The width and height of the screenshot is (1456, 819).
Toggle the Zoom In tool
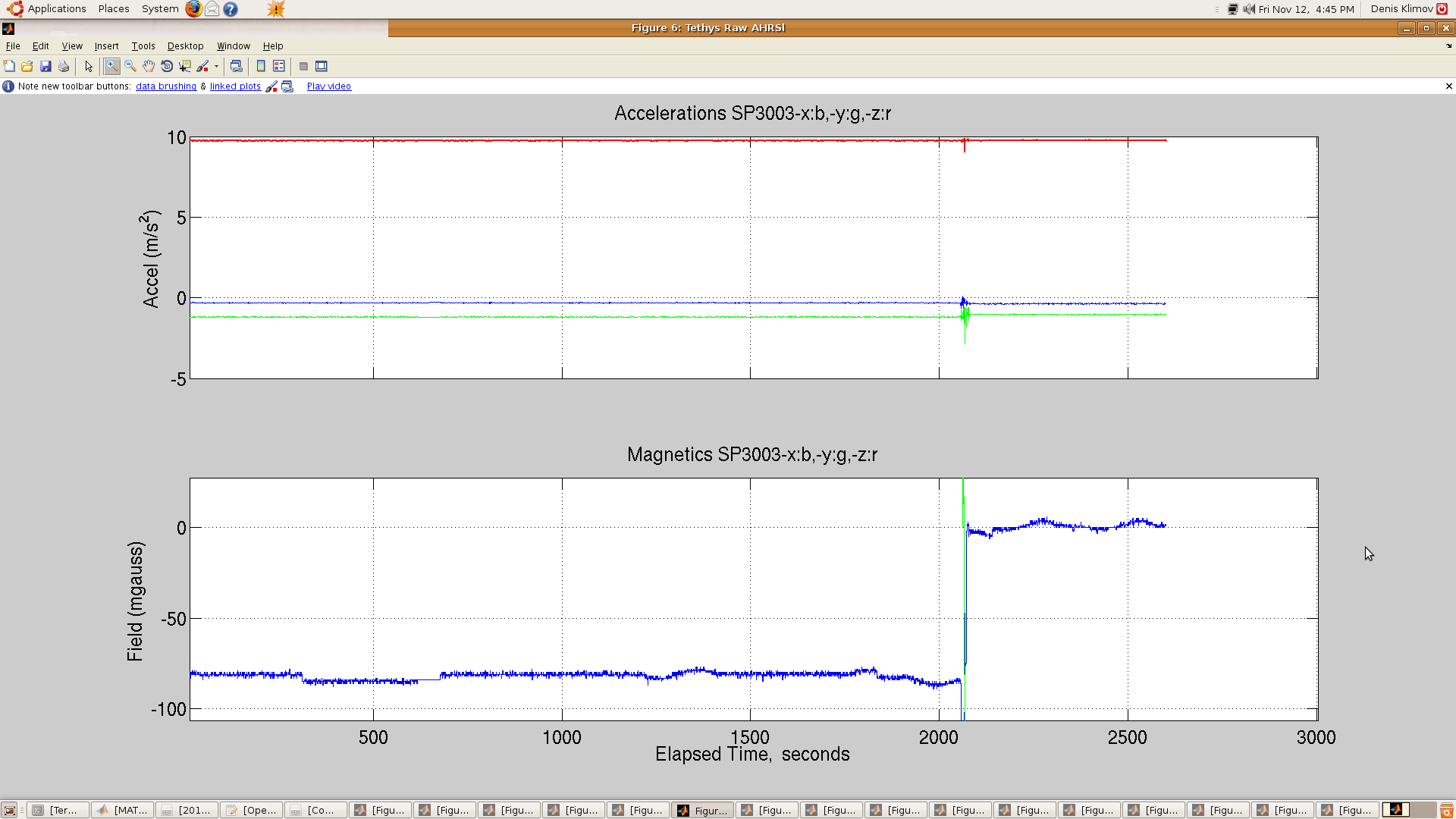[112, 67]
